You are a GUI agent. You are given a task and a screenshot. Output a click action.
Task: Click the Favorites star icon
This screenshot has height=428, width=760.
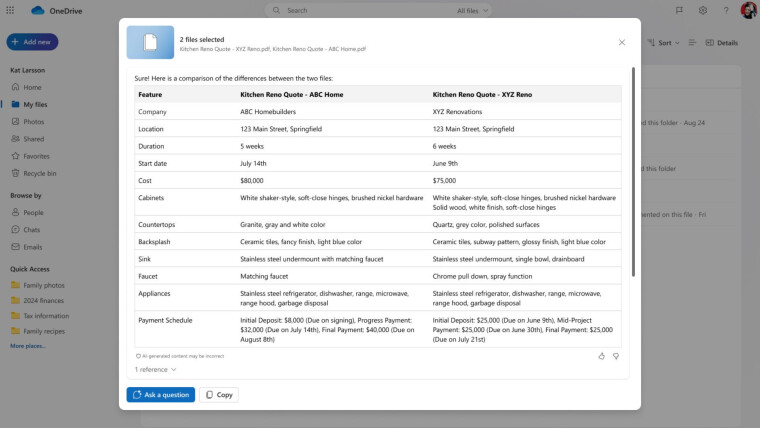(x=16, y=156)
